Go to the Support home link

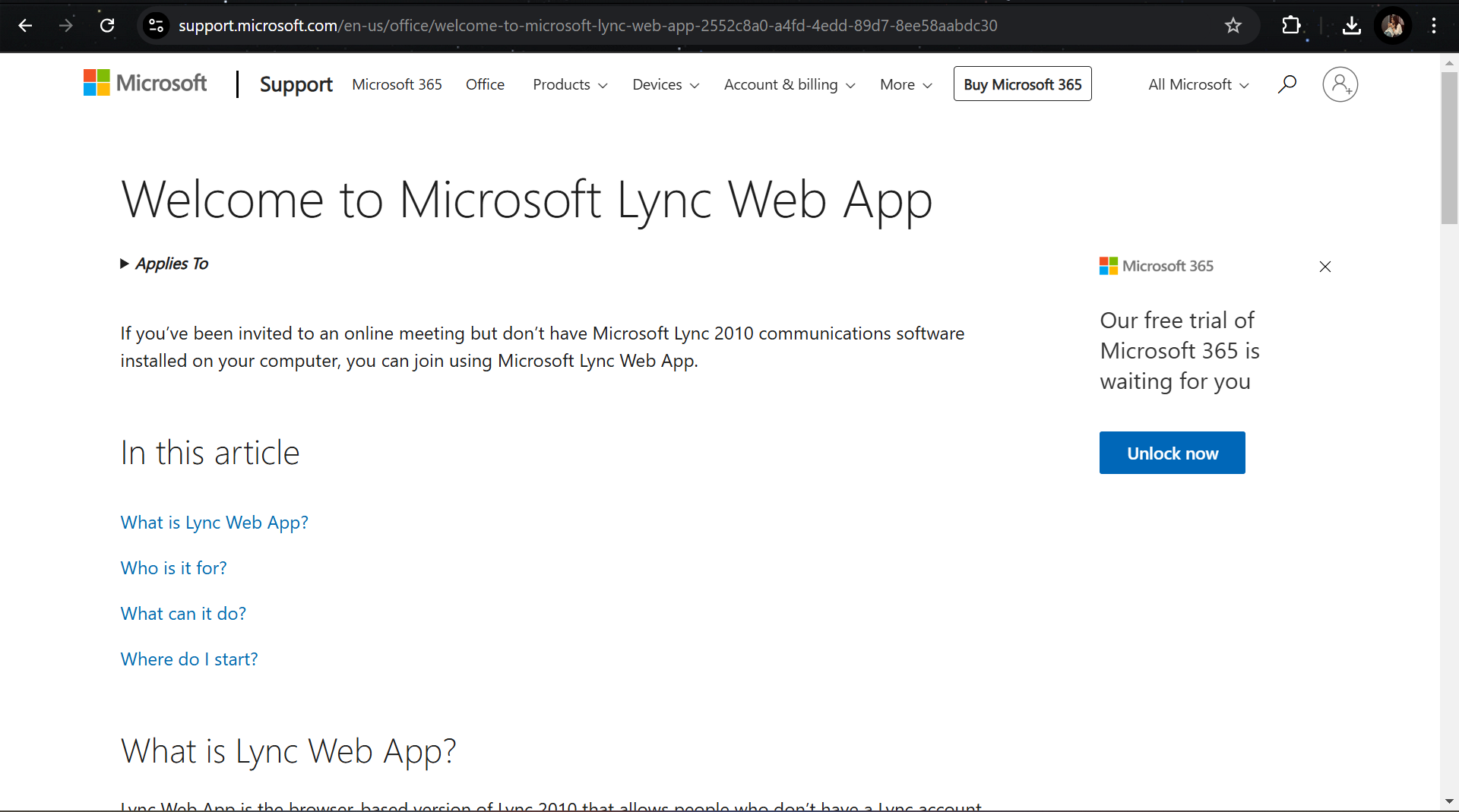click(296, 84)
